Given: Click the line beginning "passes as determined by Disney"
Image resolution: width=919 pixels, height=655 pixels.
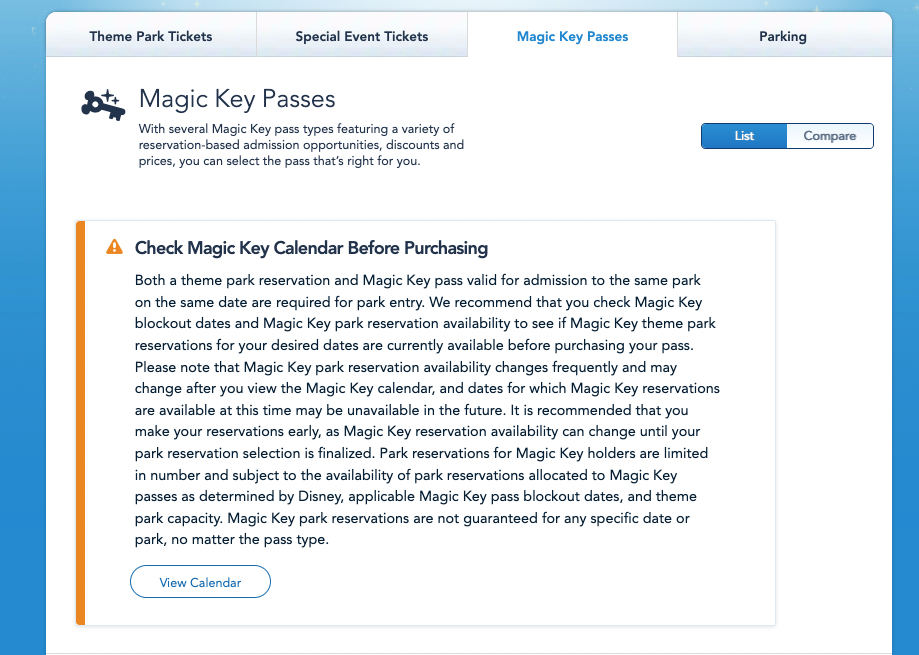Looking at the screenshot, I should coord(416,496).
